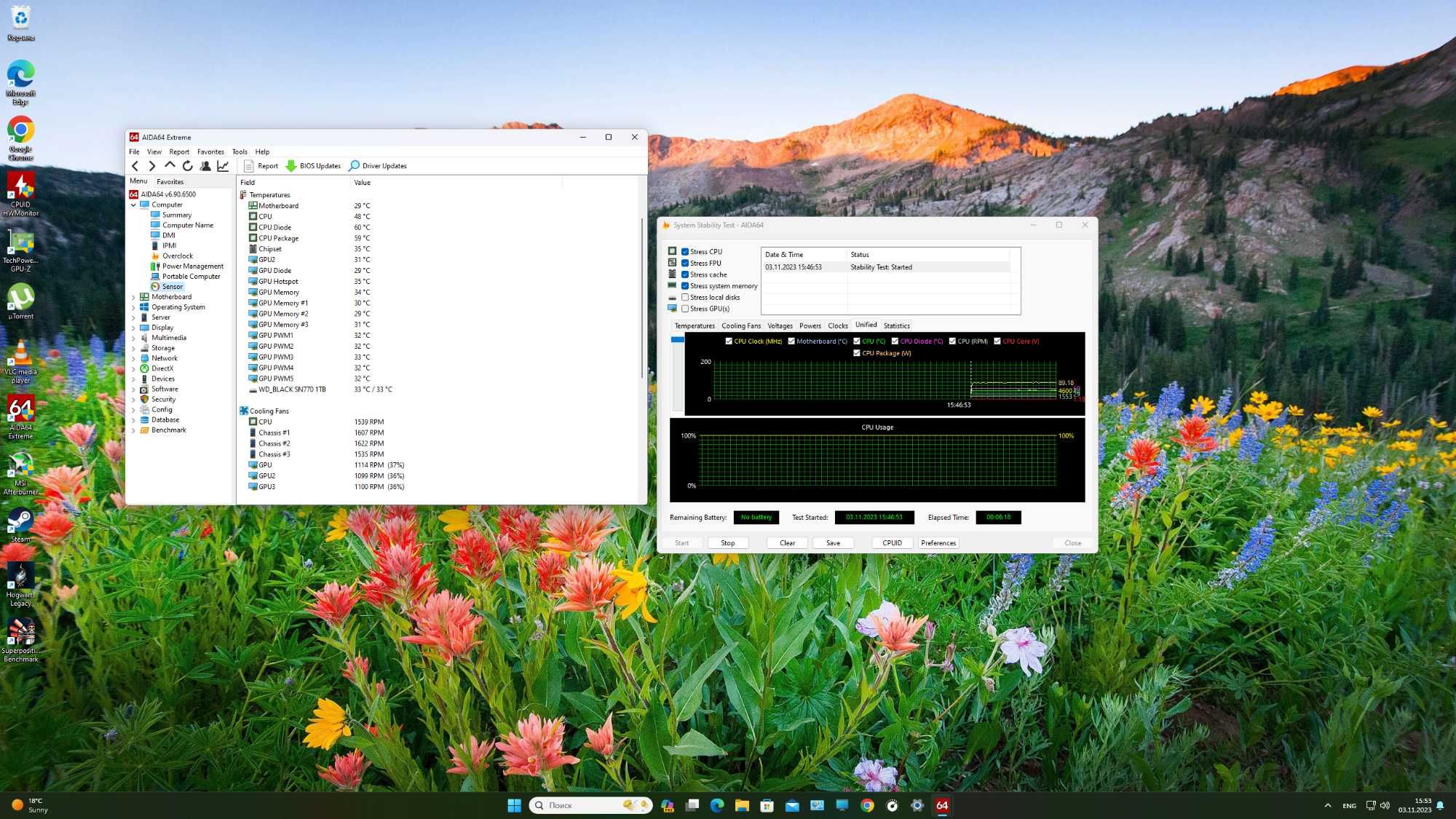Select the AIDA64 Extreme desktop shortcut

coord(21,417)
